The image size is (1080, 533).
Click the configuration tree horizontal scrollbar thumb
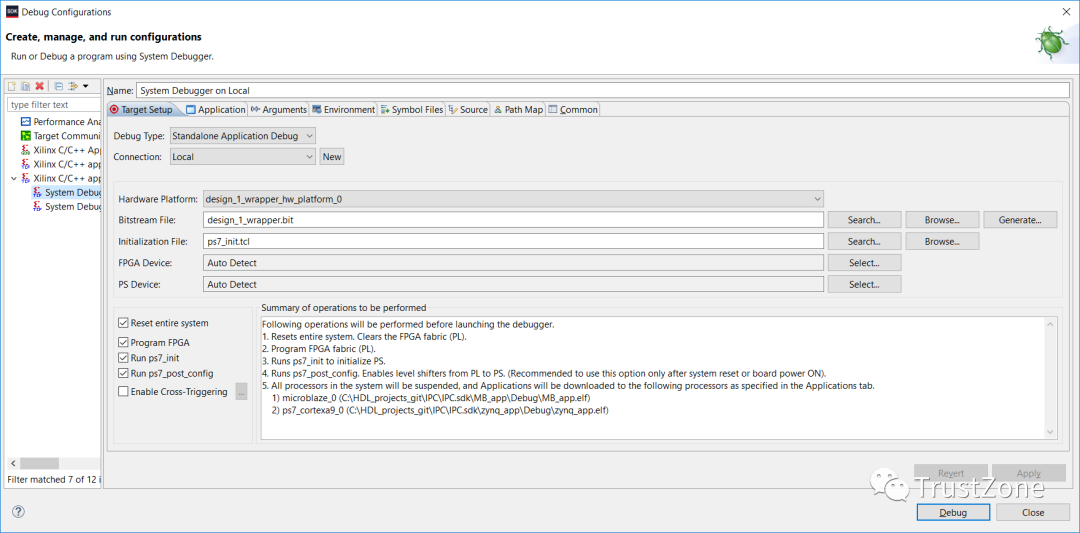coord(39,463)
